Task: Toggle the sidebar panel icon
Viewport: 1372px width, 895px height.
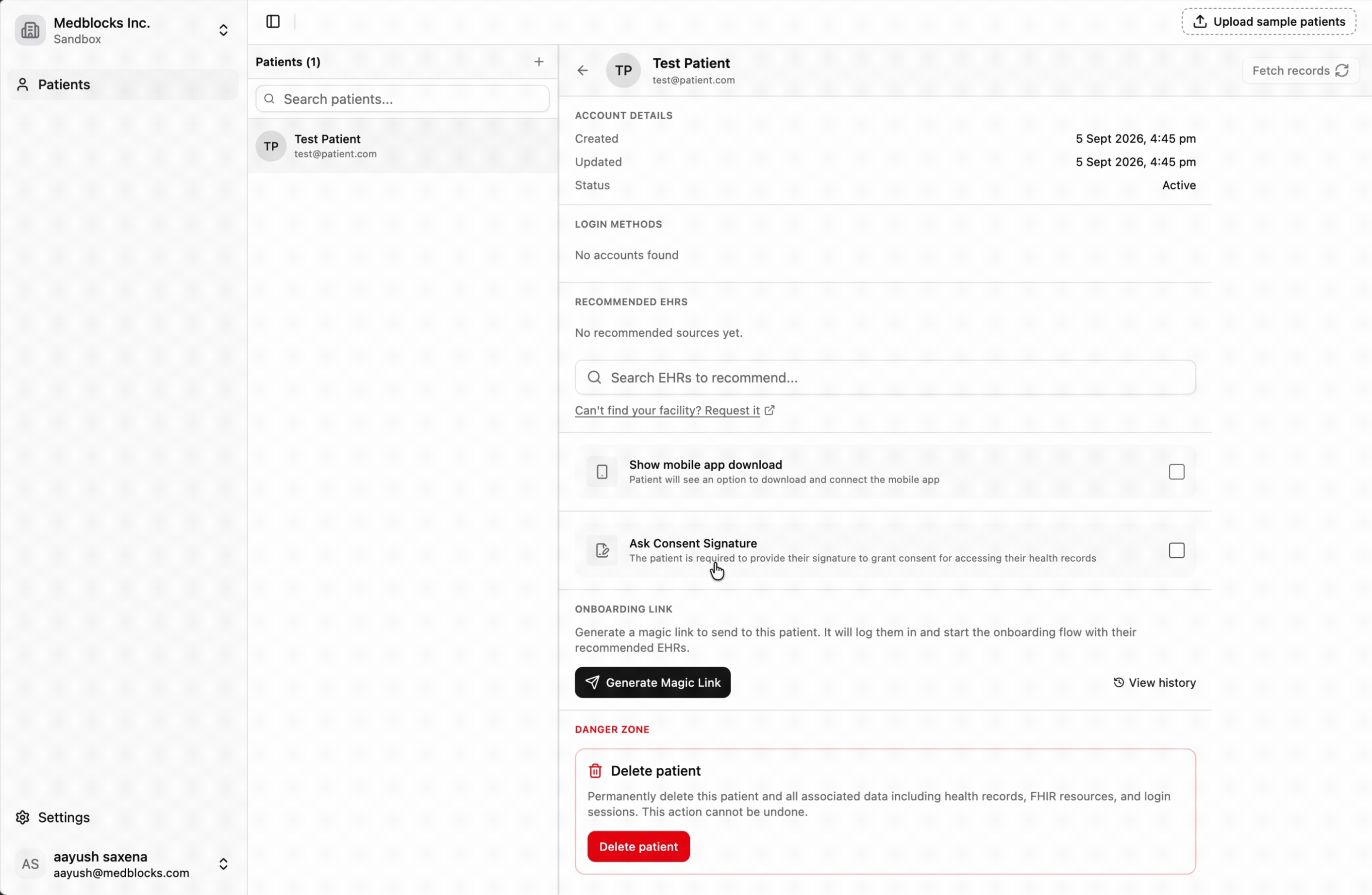Action: (x=273, y=22)
